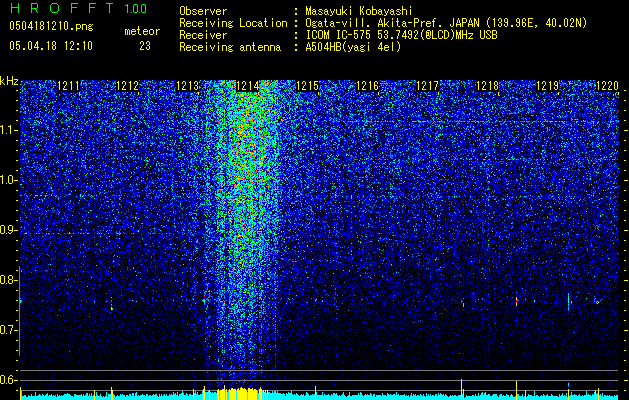The width and height of the screenshot is (629, 400).
Task: Click the 1217 time marker
Action: pyautogui.click(x=427, y=86)
